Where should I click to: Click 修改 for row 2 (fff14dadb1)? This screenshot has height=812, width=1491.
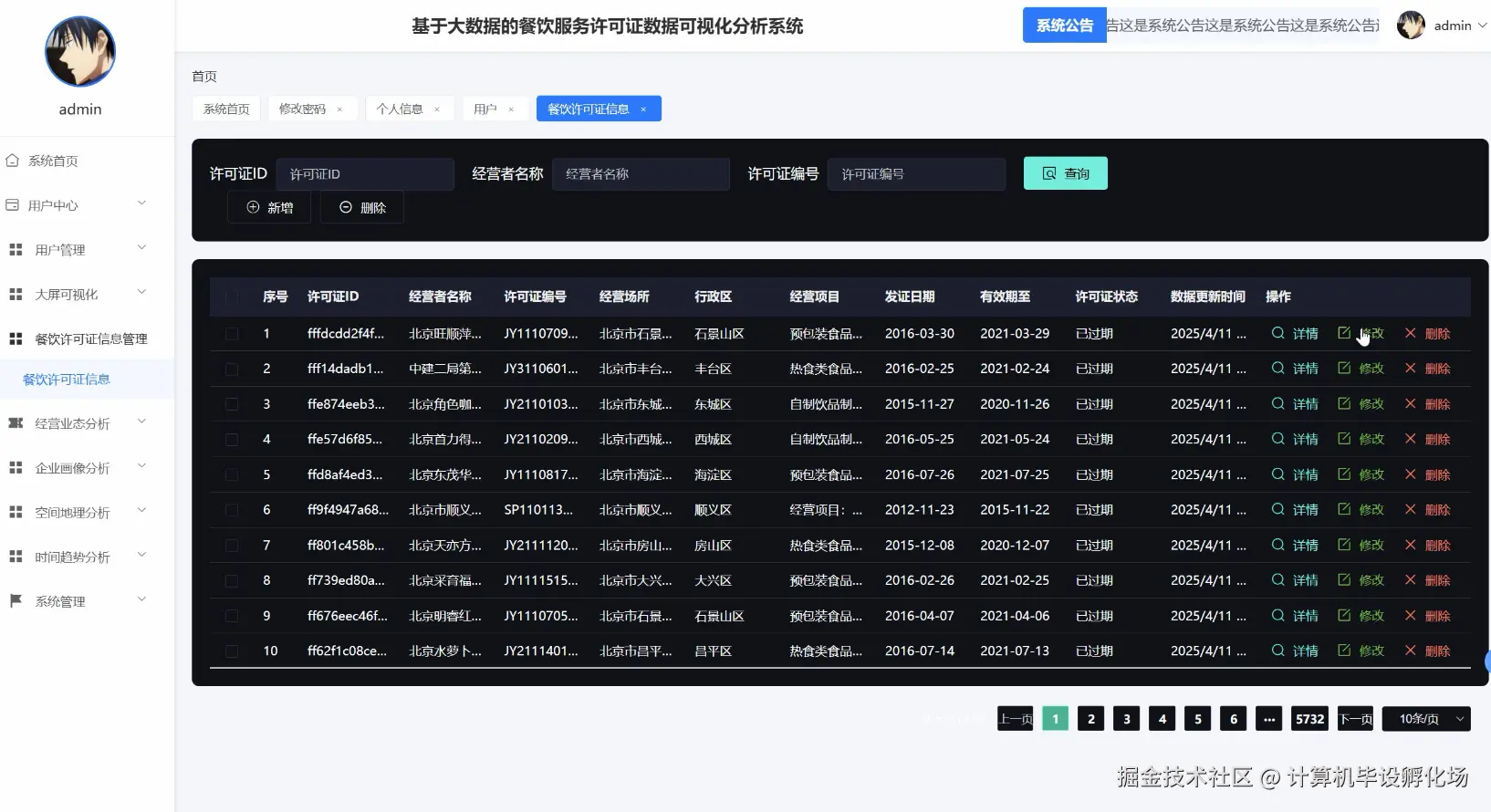[x=1361, y=369]
